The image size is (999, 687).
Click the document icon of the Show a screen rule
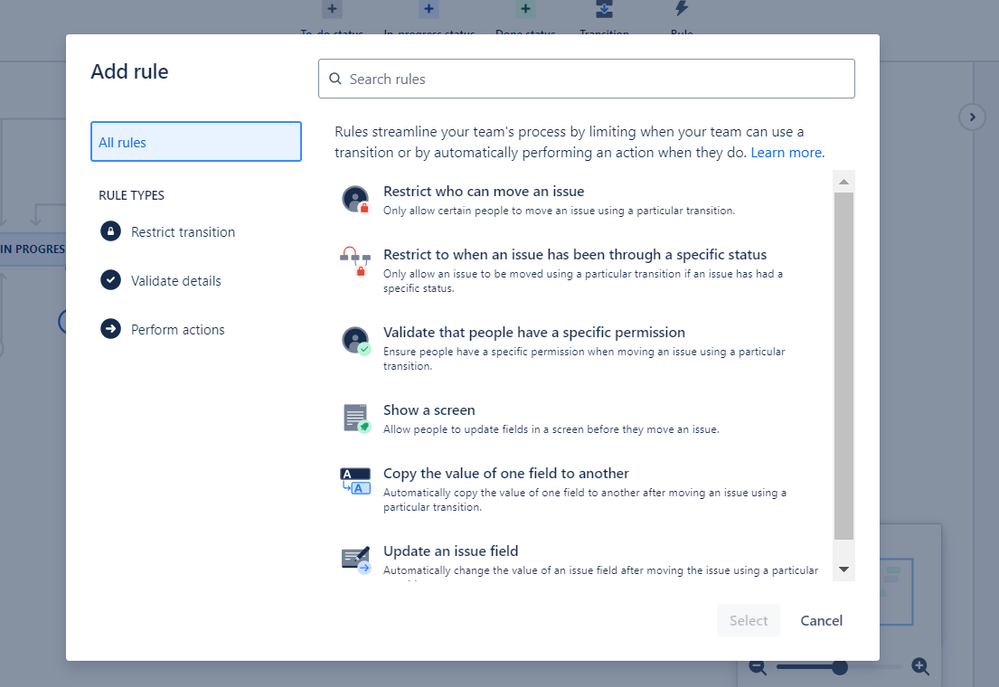[356, 418]
